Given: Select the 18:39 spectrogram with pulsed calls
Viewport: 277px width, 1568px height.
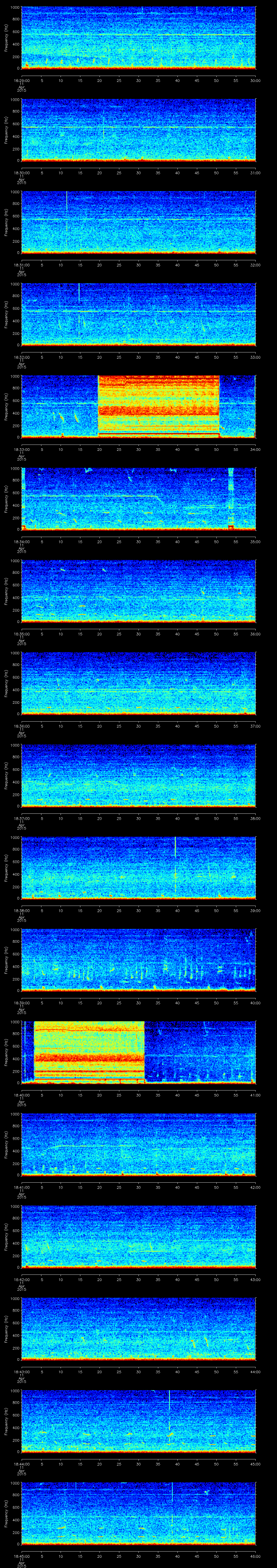Looking at the screenshot, I should [x=138, y=959].
